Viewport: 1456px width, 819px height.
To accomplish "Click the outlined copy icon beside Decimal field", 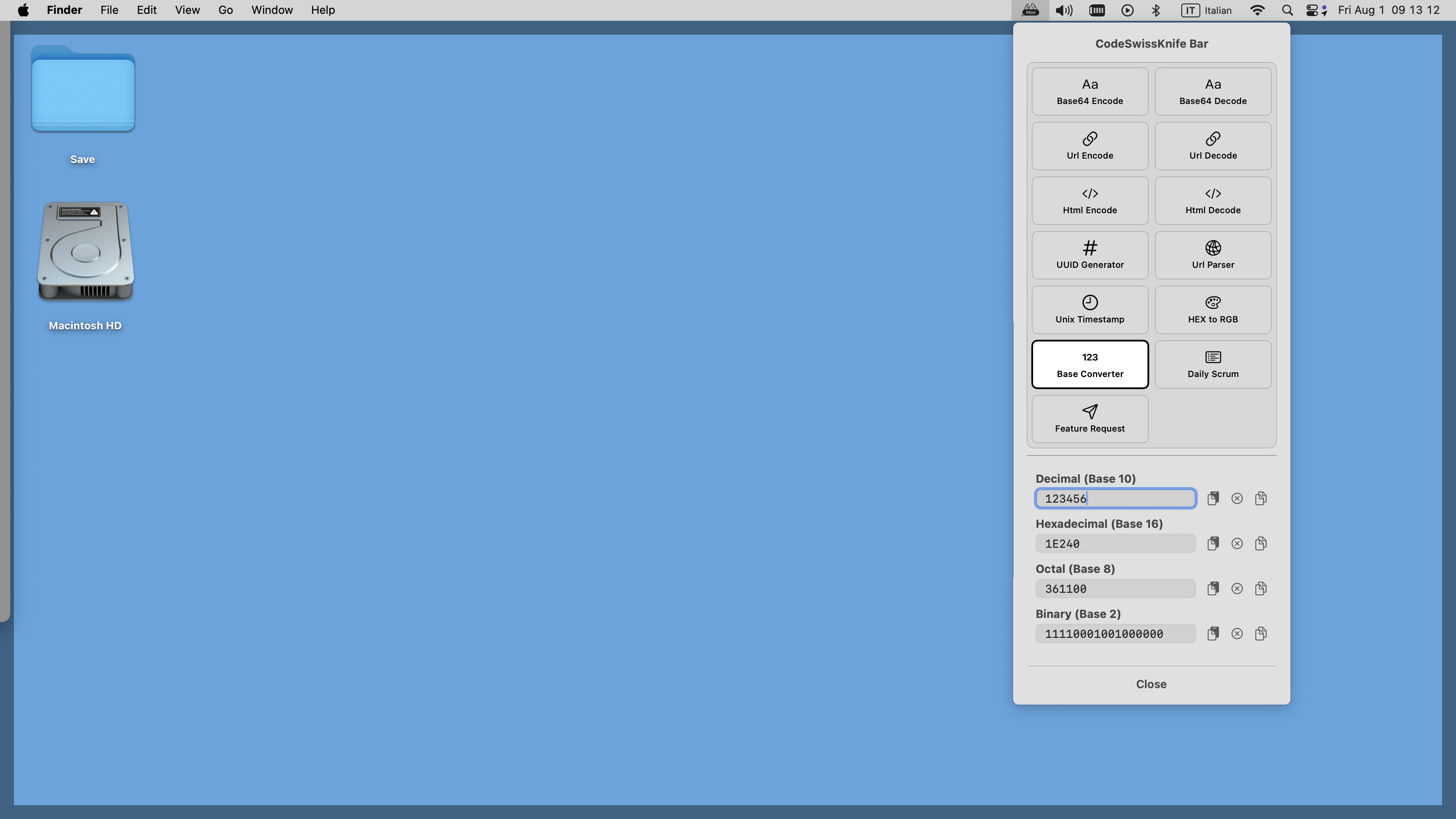I will [1261, 498].
